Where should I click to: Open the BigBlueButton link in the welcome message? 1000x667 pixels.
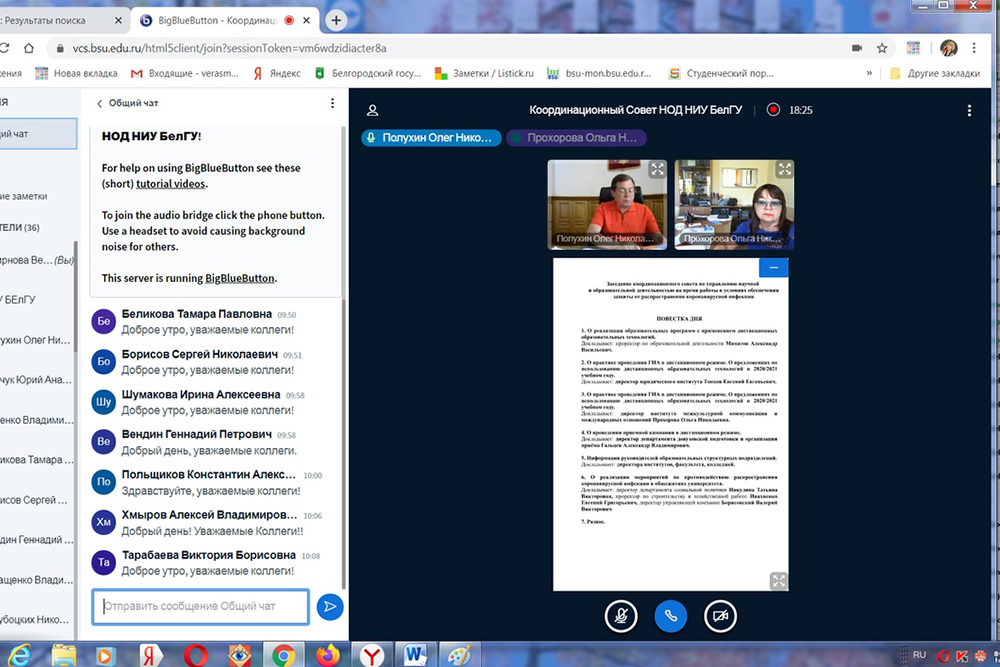240,278
